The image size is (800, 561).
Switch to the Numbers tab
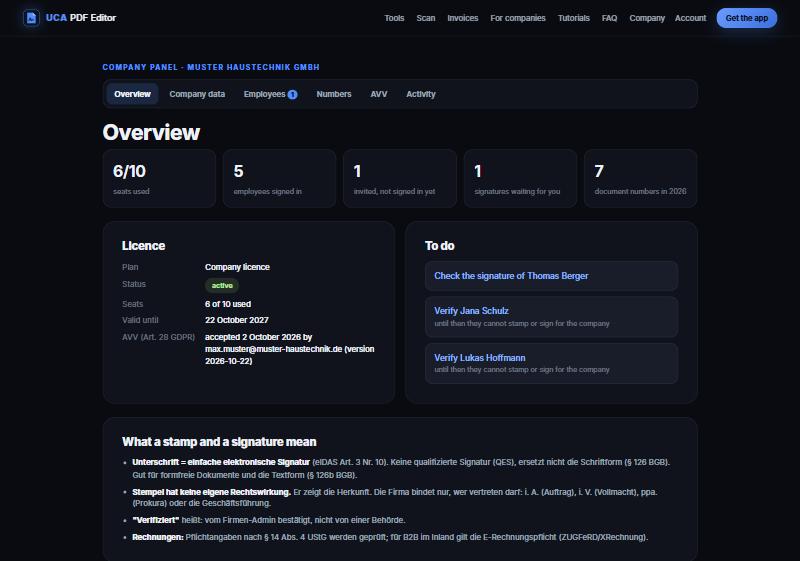(334, 94)
